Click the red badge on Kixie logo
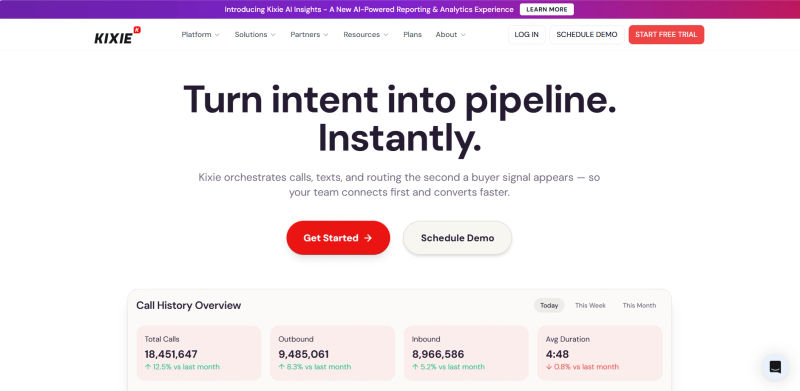This screenshot has height=391, width=800. tap(137, 30)
